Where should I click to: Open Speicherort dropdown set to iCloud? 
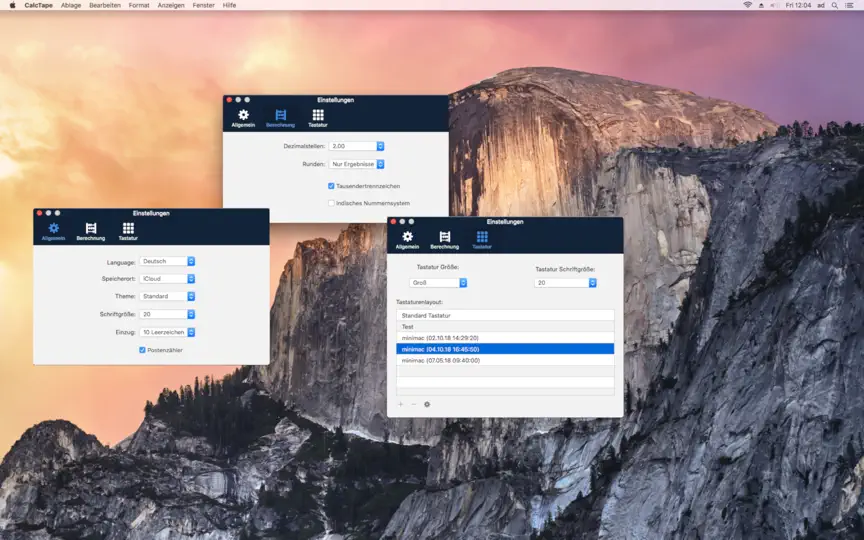[x=167, y=279]
